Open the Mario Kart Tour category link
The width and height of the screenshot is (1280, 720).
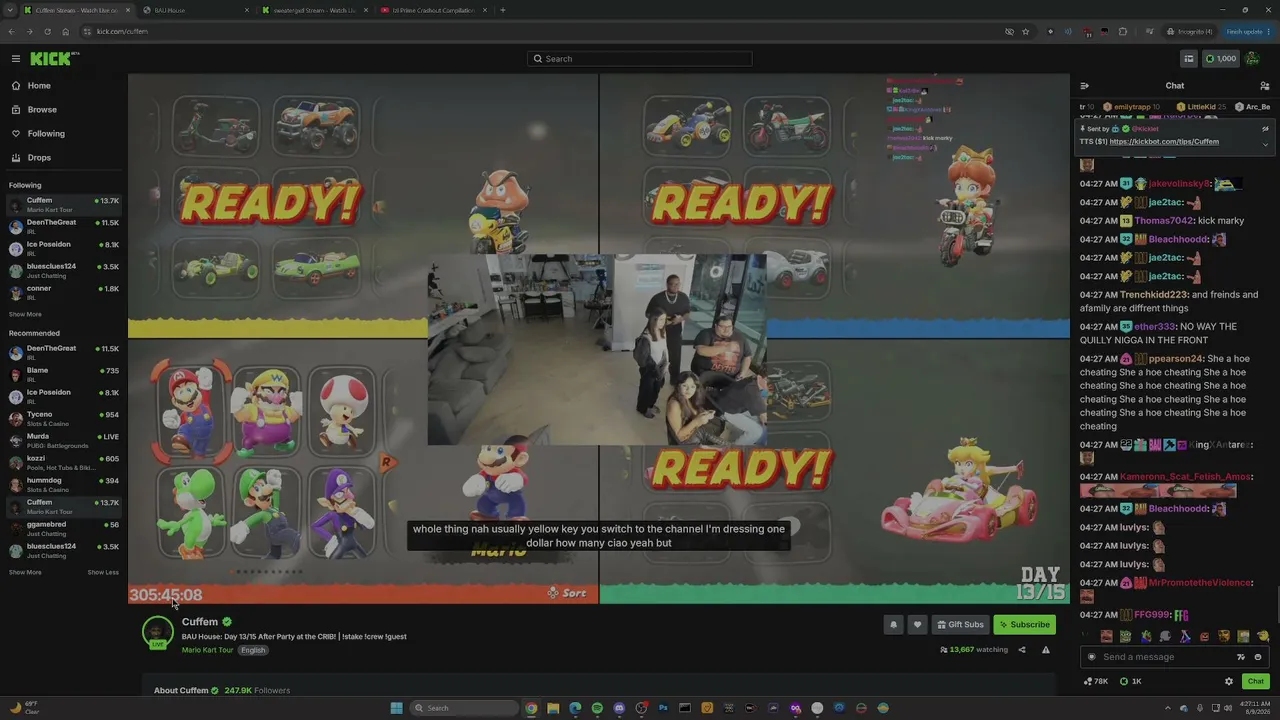coord(207,650)
